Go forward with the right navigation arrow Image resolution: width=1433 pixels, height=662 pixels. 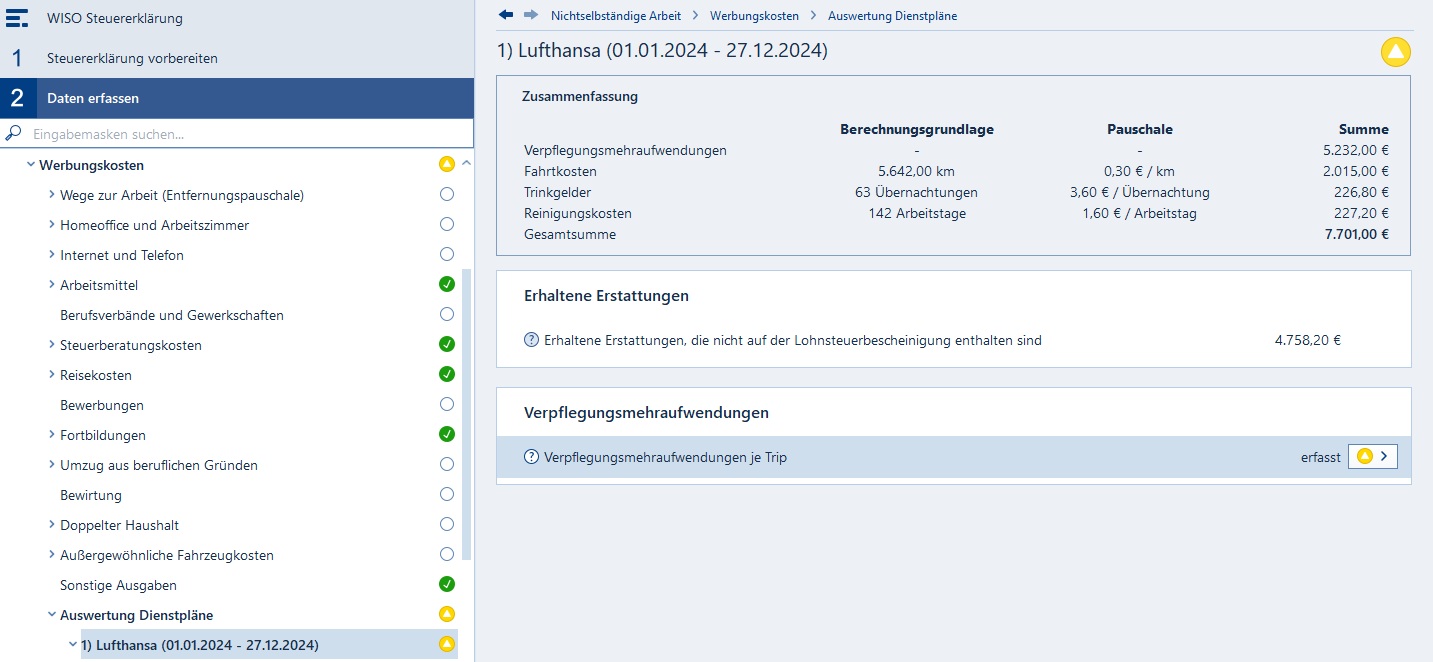tap(530, 15)
